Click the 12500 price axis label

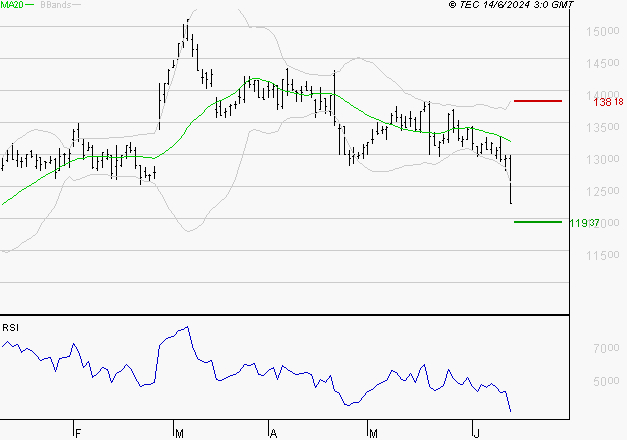(x=603, y=191)
